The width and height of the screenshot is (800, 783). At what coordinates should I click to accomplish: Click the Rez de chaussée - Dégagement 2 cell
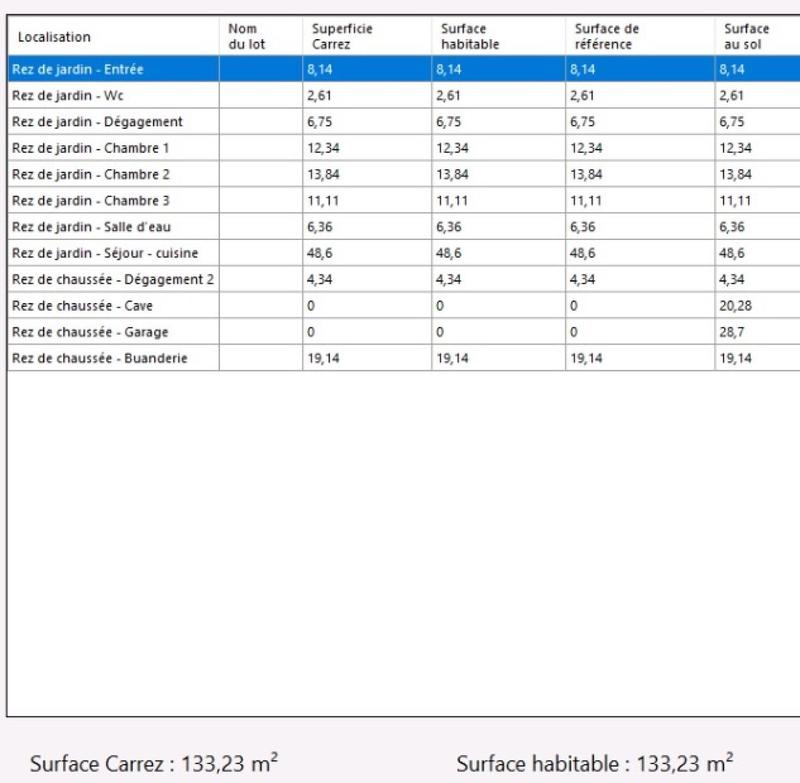pos(112,280)
